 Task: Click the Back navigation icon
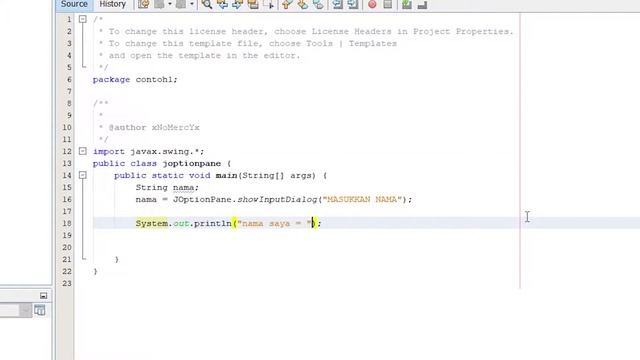[159, 4]
